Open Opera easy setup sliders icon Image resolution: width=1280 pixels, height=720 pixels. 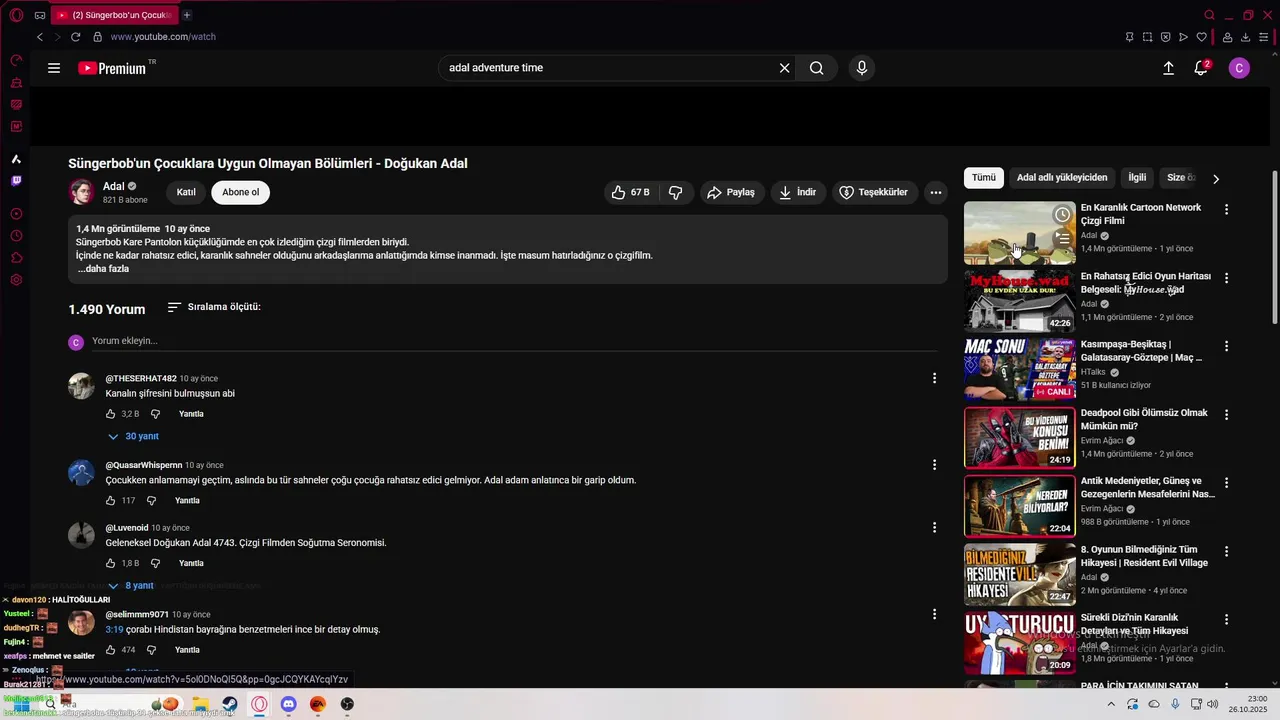pyautogui.click(x=1264, y=37)
